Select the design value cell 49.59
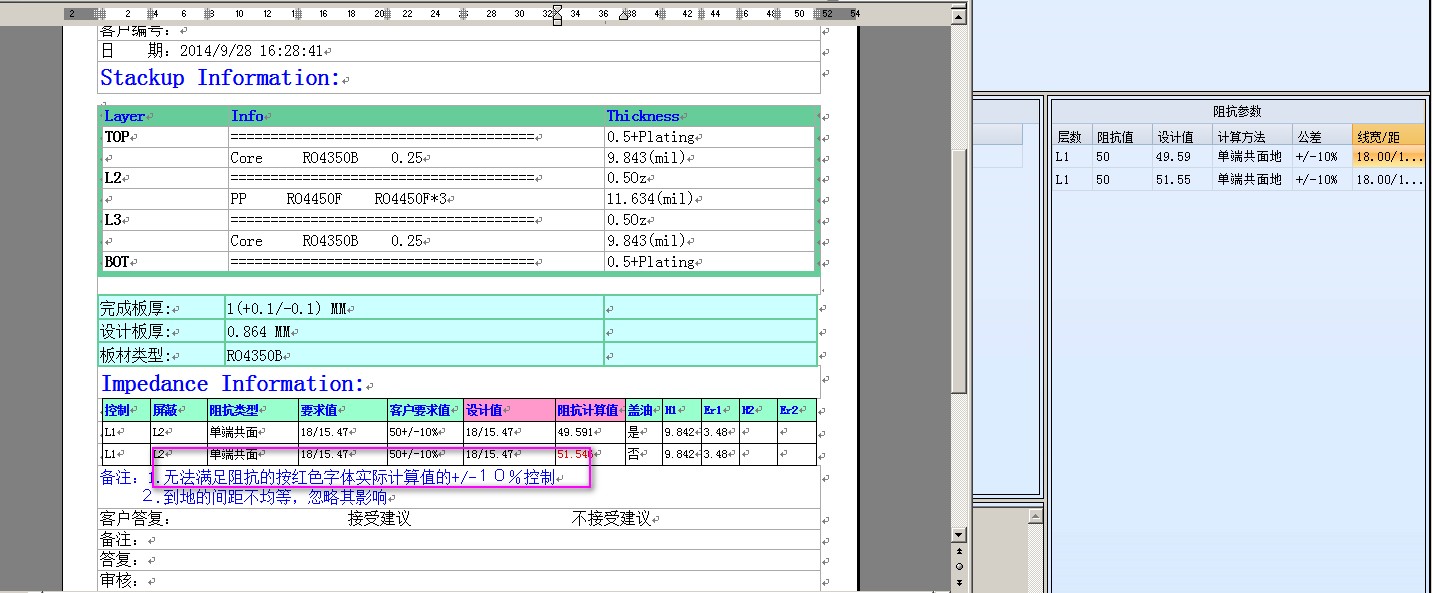Viewport: 1433px width, 593px height. click(1181, 156)
